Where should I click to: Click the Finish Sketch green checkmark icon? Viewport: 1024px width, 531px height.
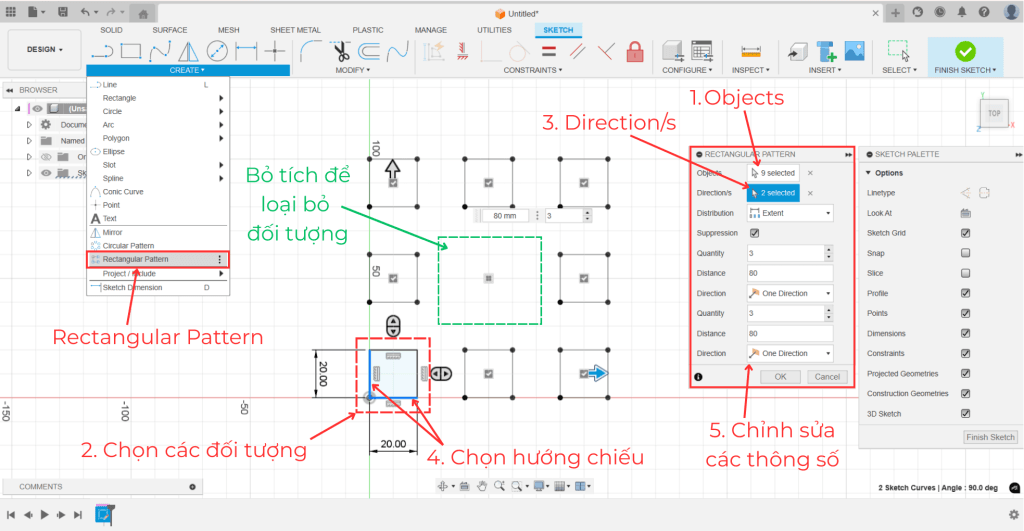click(965, 51)
